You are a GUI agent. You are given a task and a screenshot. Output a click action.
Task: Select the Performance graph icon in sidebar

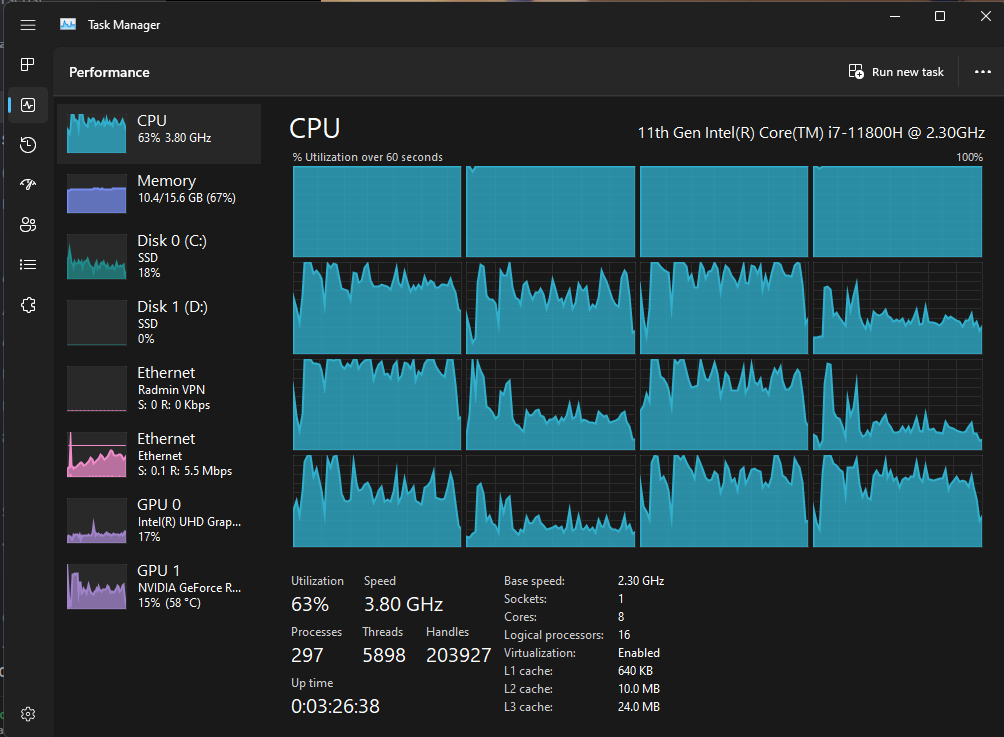click(x=27, y=104)
